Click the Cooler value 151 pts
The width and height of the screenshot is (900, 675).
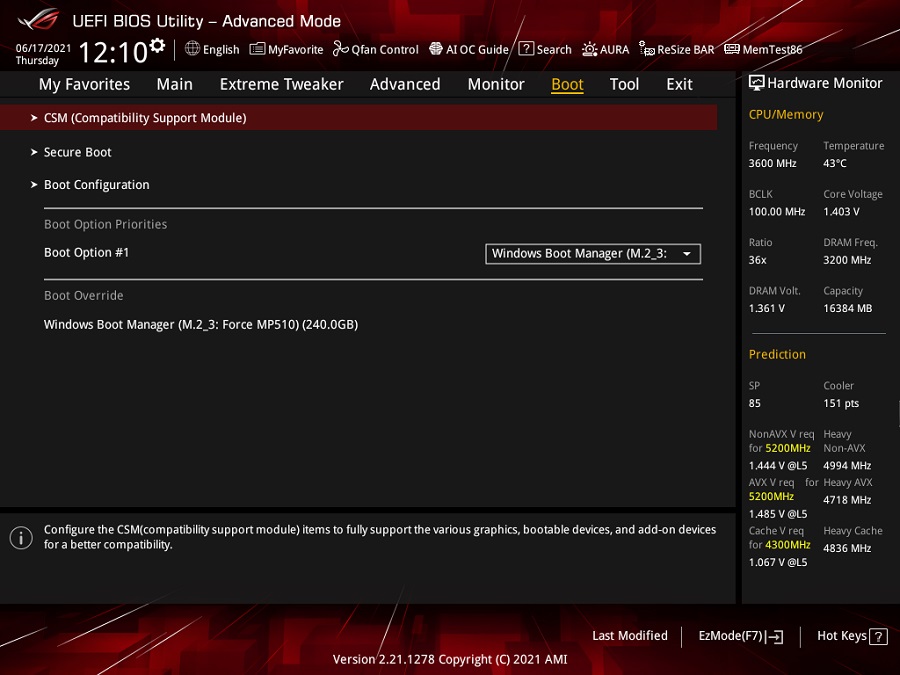pos(841,404)
